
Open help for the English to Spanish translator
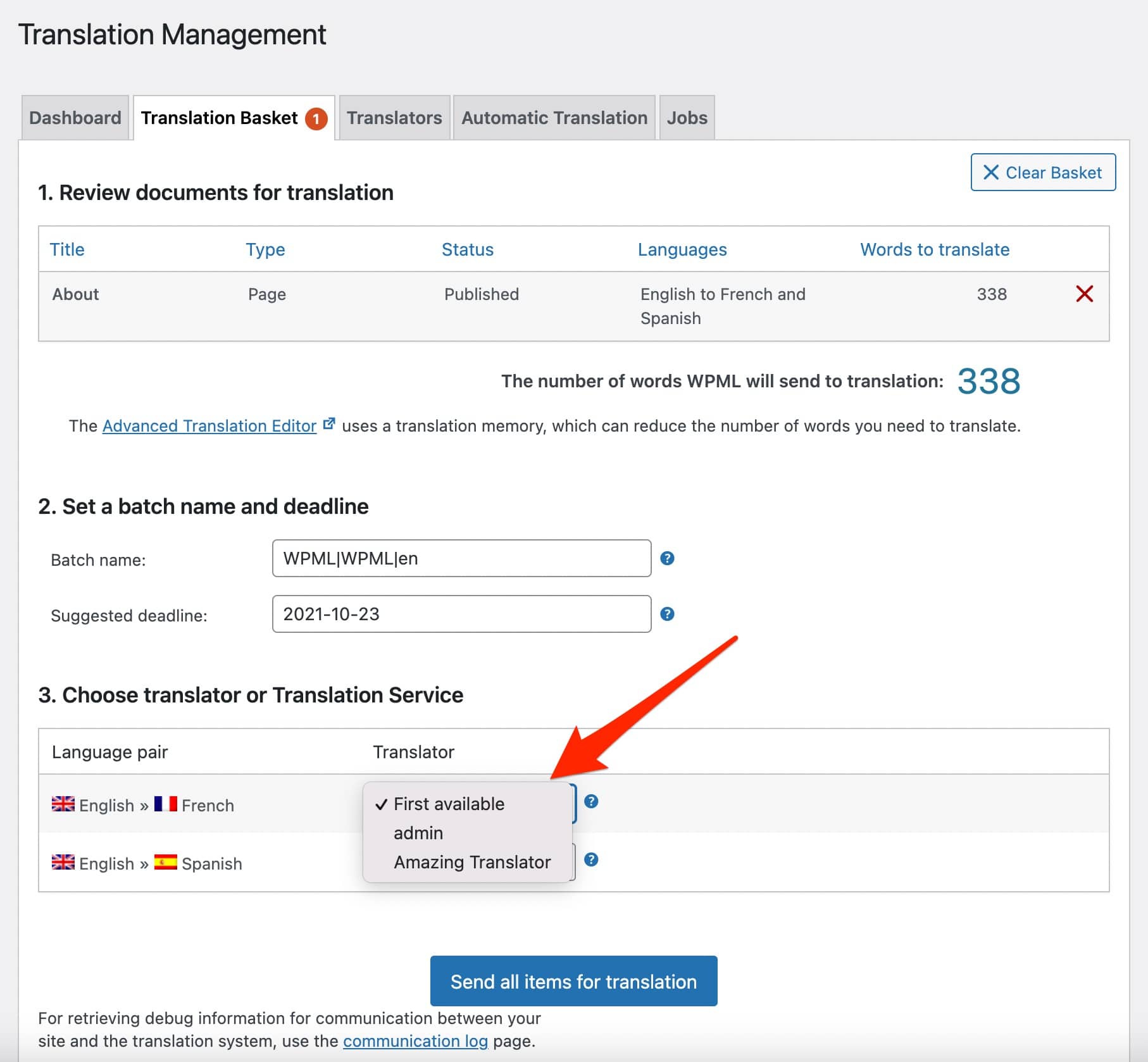[592, 860]
